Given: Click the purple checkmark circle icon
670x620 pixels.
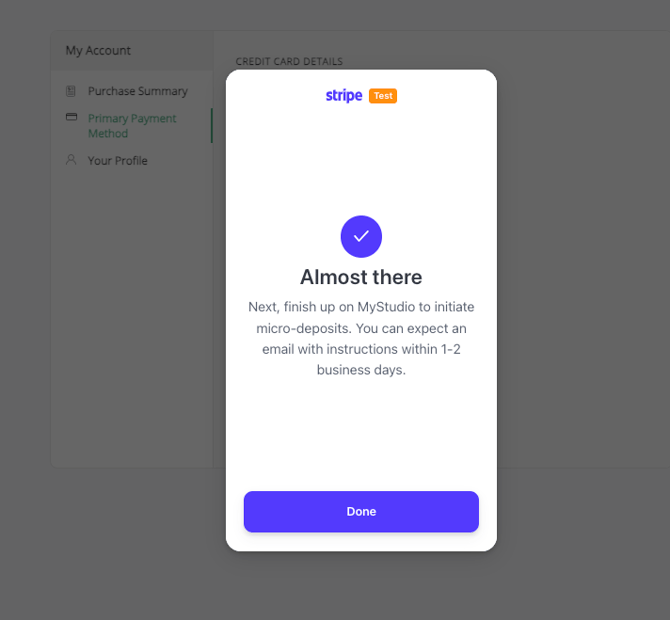Looking at the screenshot, I should [x=361, y=236].
